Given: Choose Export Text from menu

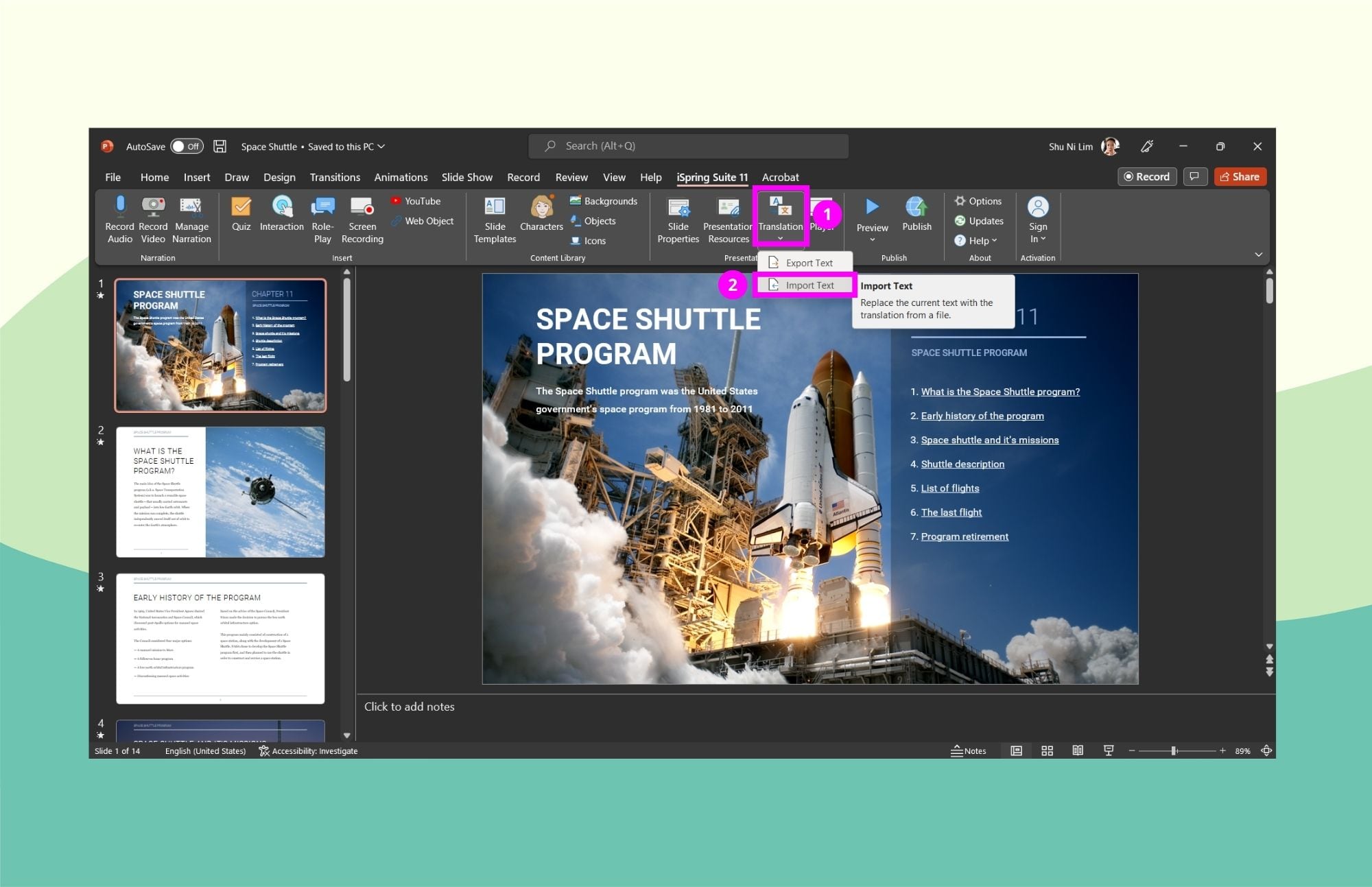Looking at the screenshot, I should click(x=805, y=263).
